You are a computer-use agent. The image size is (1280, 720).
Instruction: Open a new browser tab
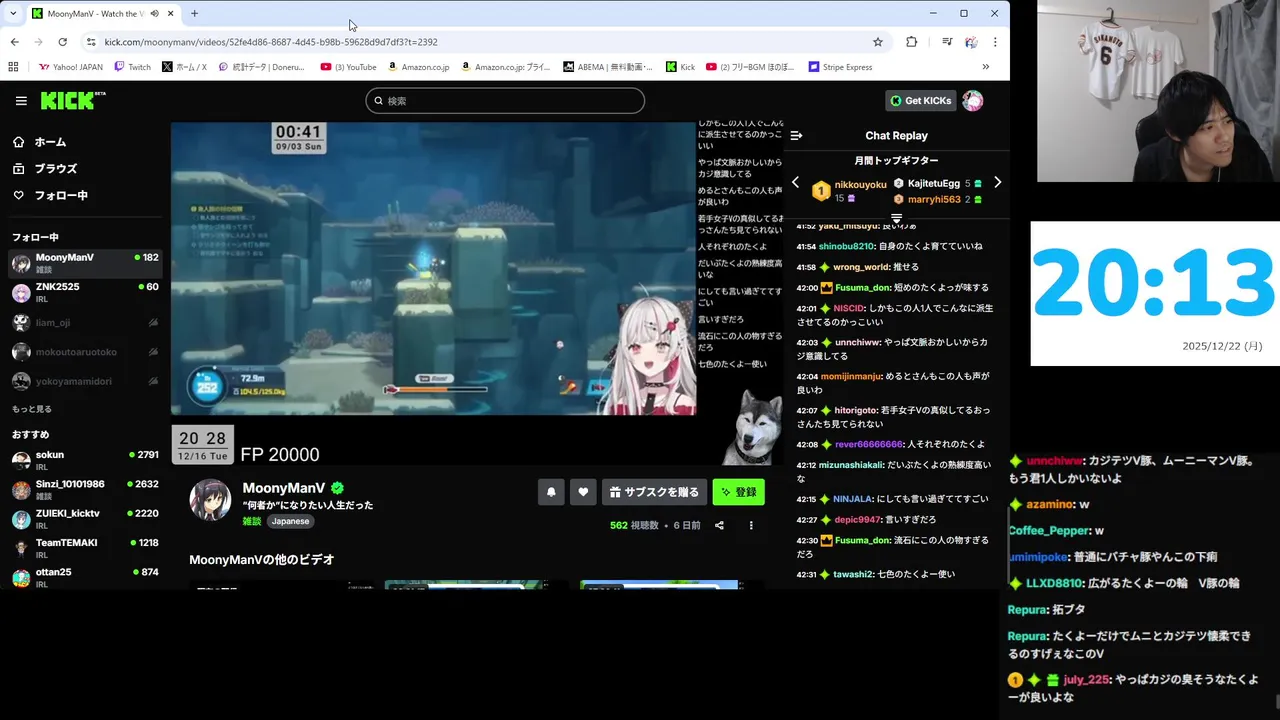coord(194,14)
